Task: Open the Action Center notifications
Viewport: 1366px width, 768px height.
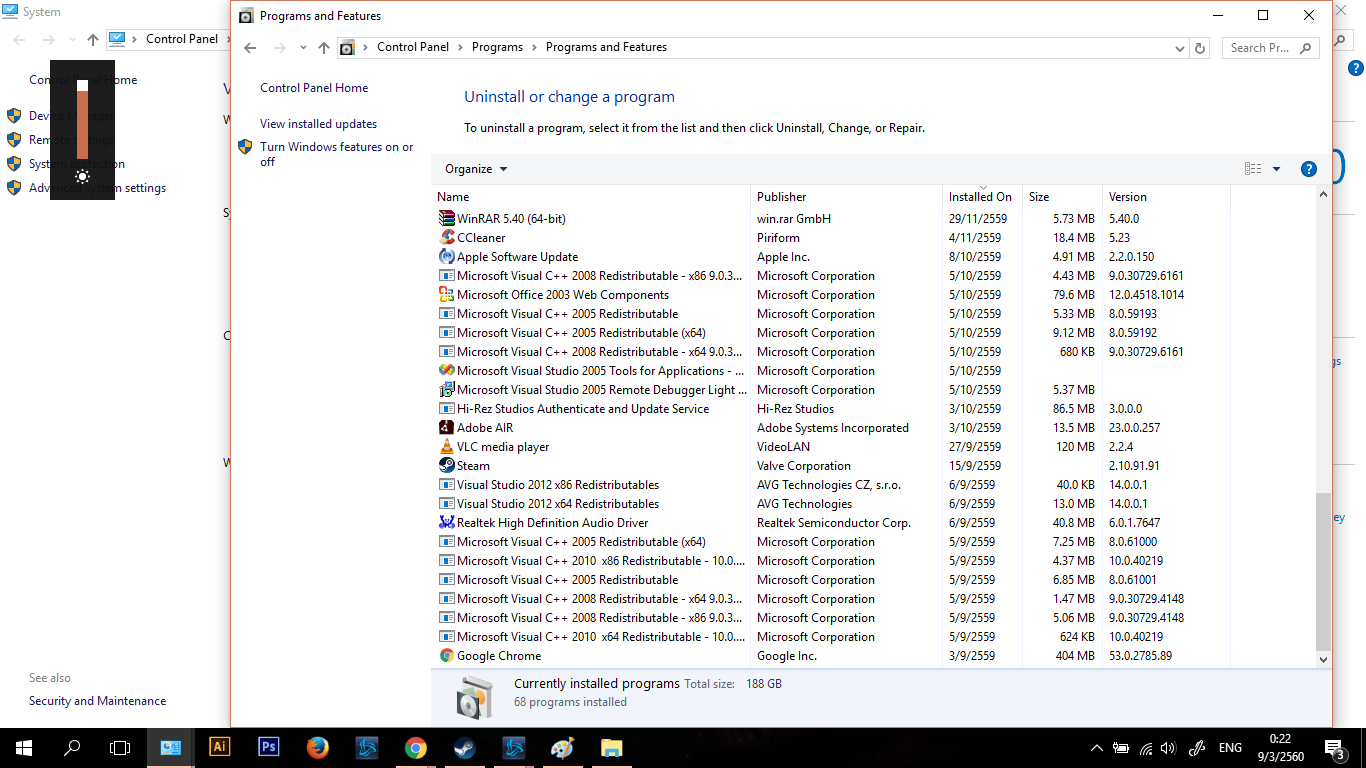Action: [x=1334, y=747]
